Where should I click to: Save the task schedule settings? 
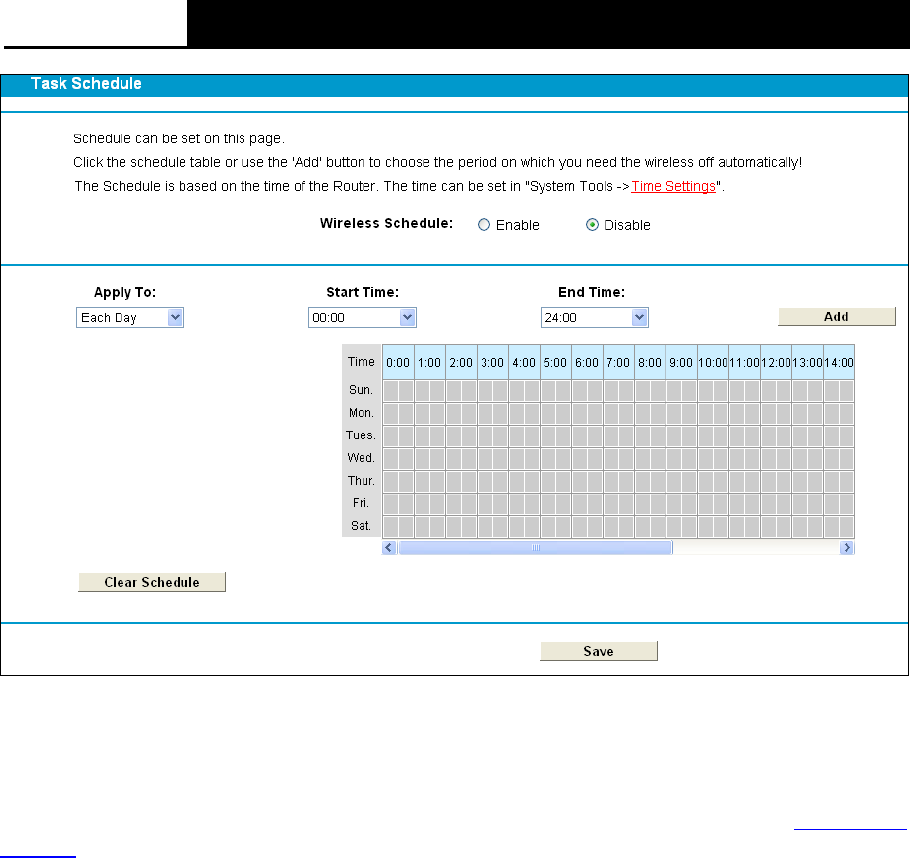598,652
